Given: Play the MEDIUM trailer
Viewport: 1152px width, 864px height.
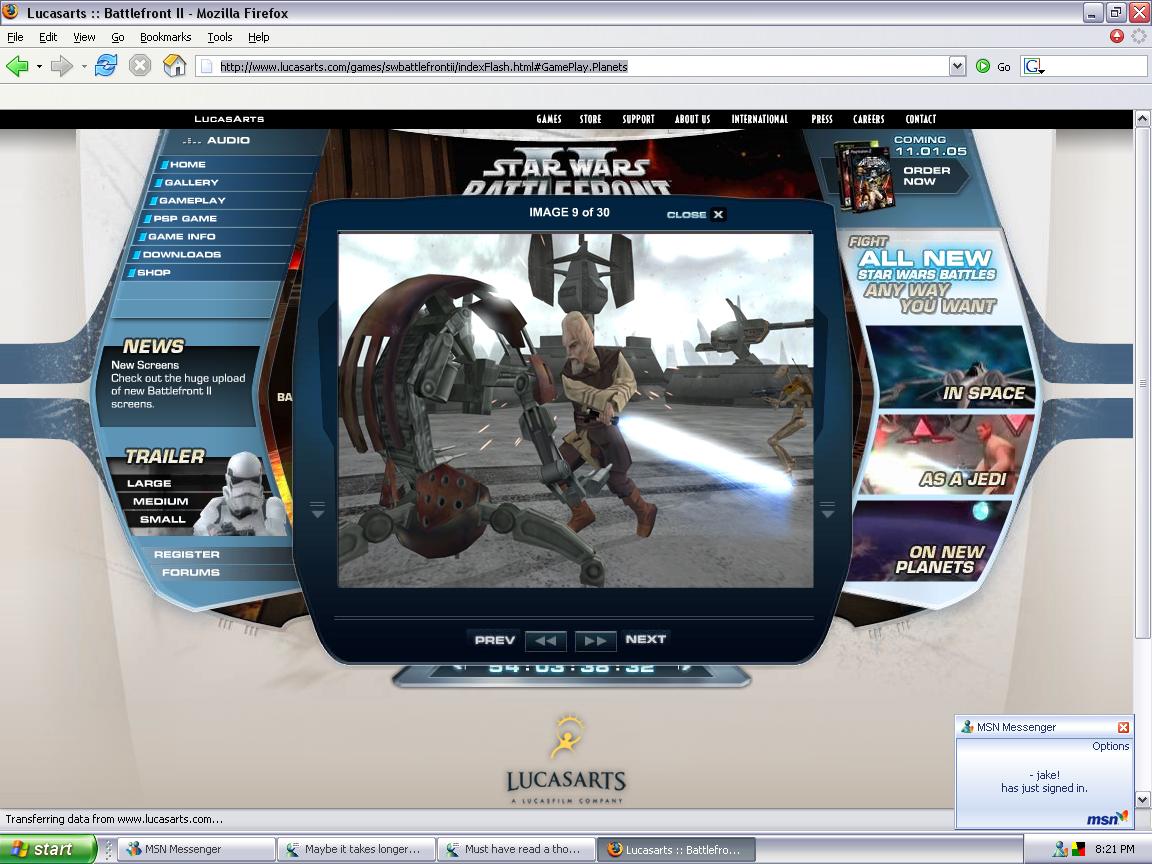Looking at the screenshot, I should pos(160,501).
